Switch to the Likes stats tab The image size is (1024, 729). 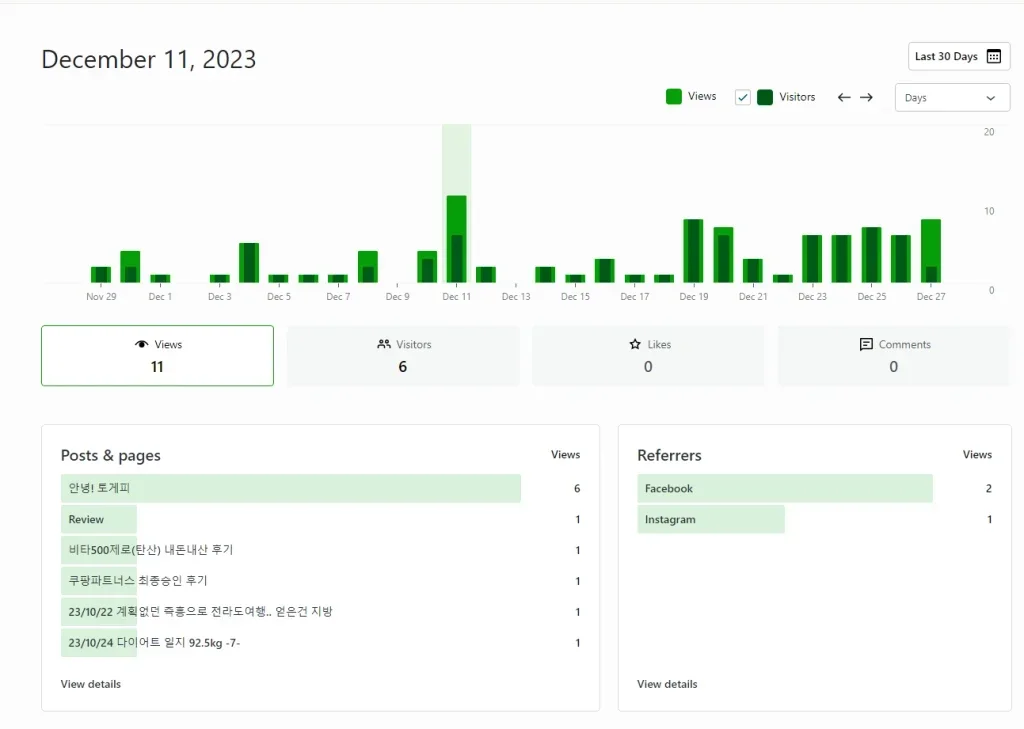[x=648, y=356]
